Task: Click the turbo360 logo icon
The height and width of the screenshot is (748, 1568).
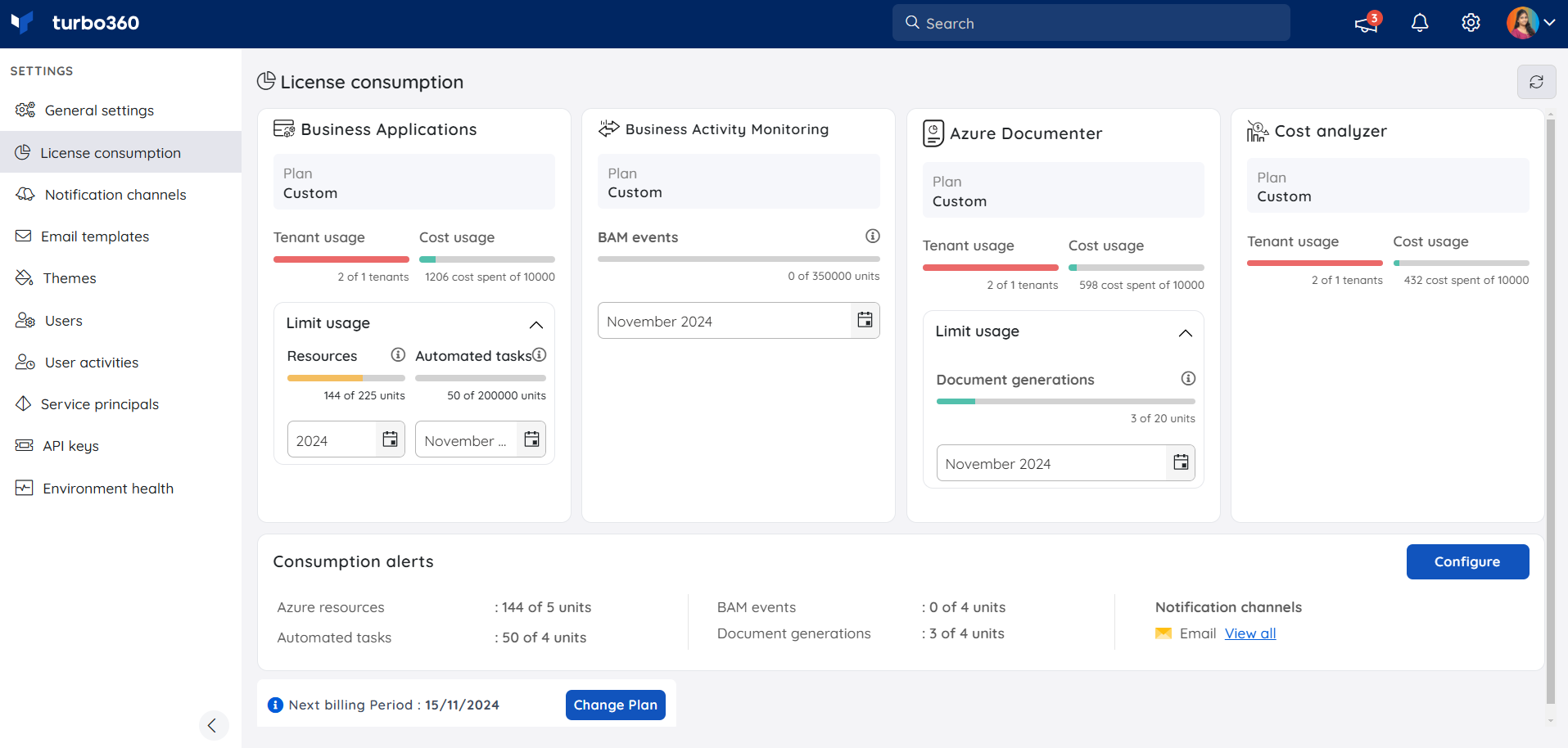Action: [22, 22]
